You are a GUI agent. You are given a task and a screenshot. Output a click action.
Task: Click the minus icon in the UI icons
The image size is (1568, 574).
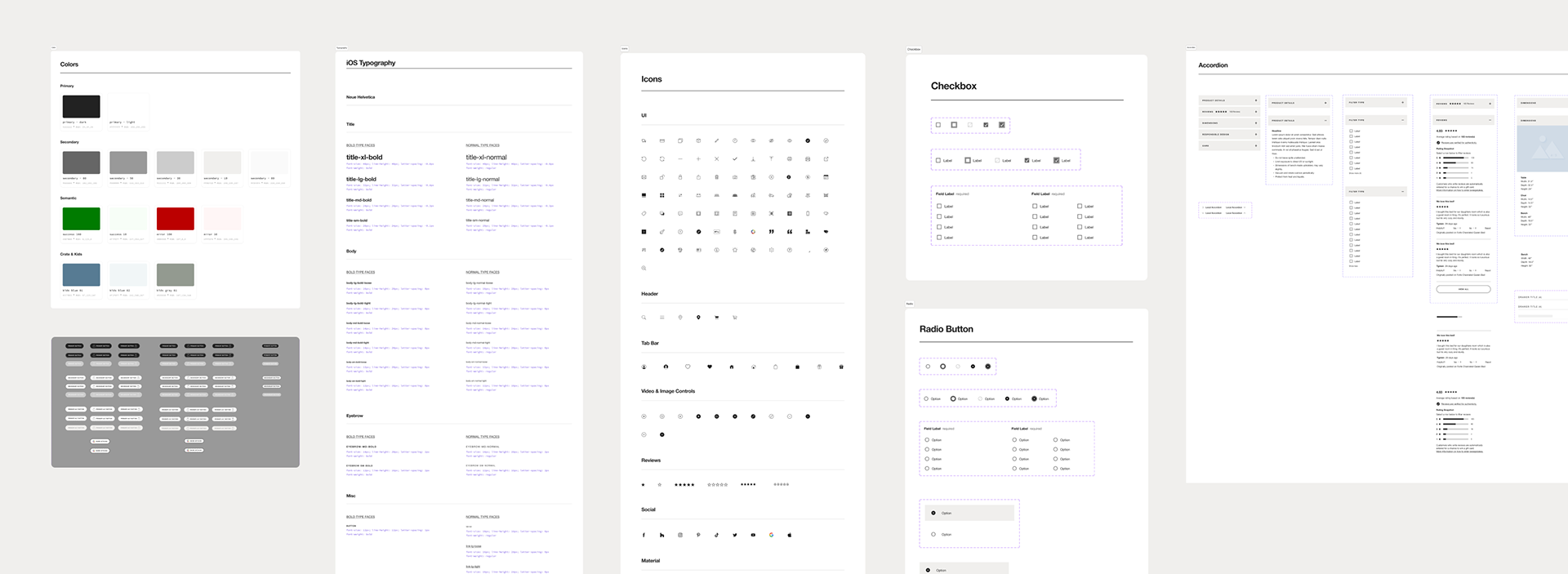tap(680, 159)
